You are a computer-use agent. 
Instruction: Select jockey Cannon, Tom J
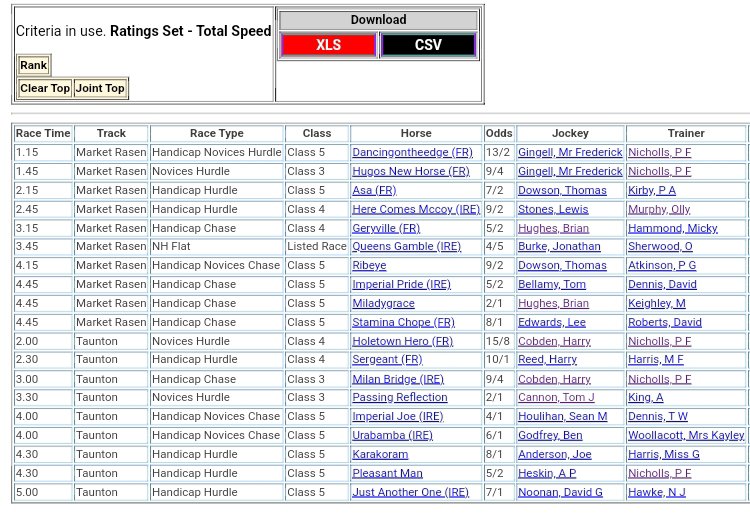click(556, 398)
